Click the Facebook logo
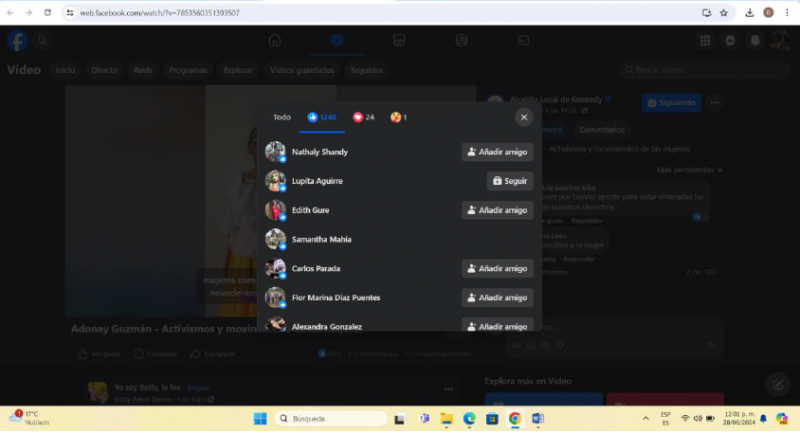 (17, 41)
